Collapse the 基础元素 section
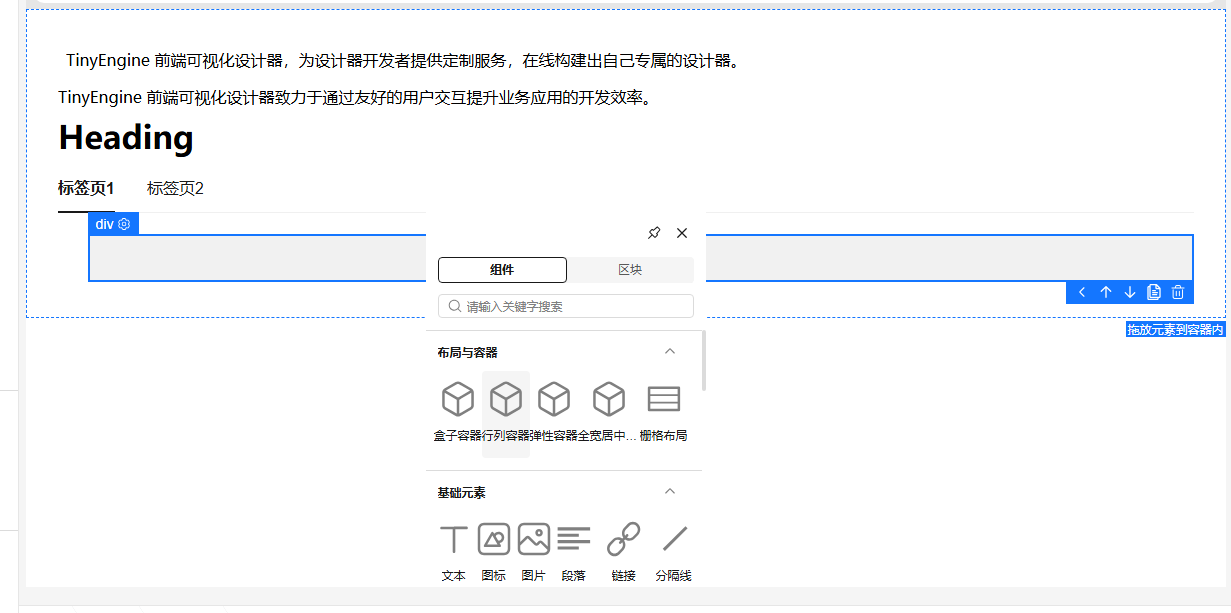This screenshot has height=613, width=1231. pyautogui.click(x=670, y=492)
